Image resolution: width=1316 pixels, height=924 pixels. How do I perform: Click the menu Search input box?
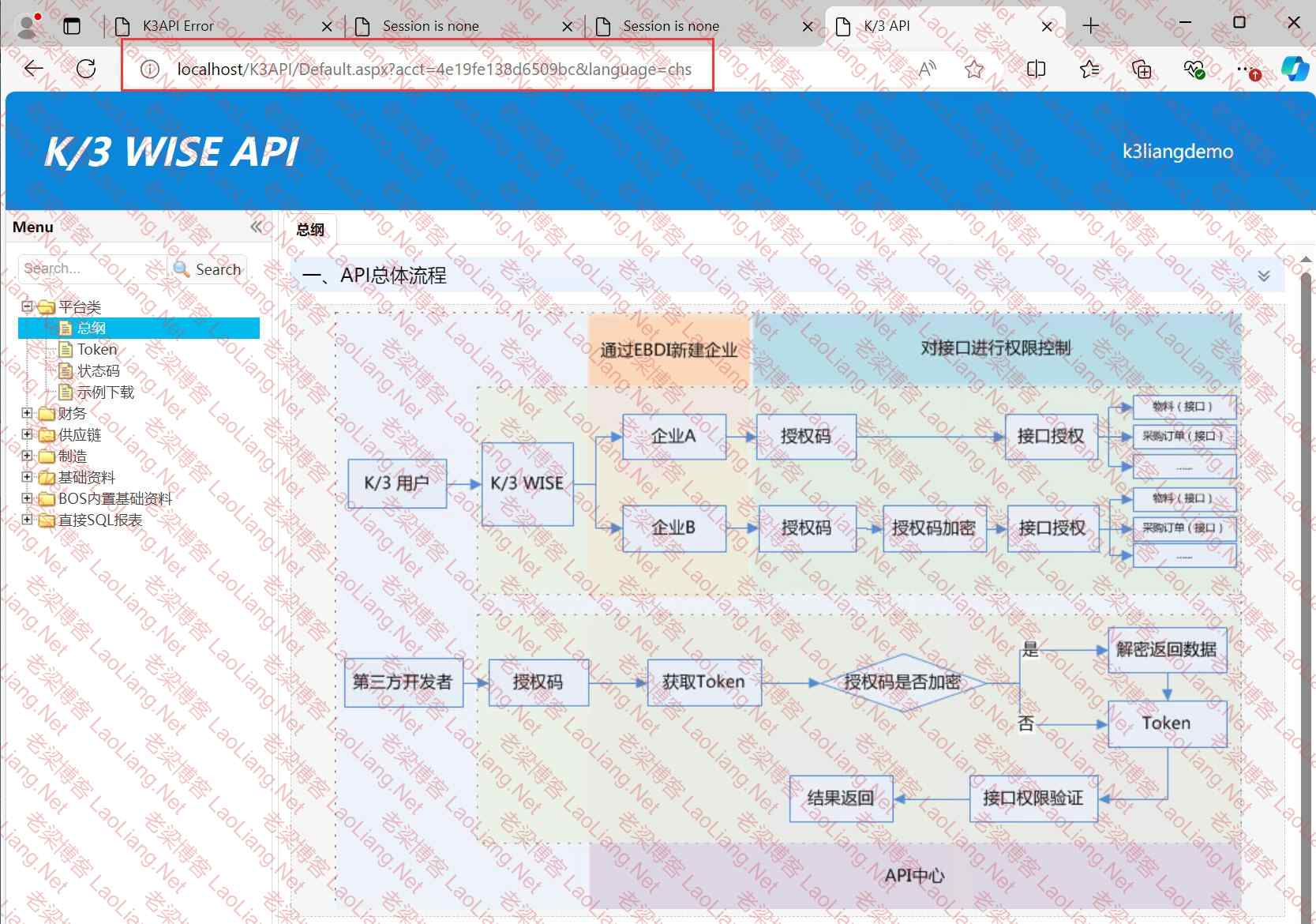(x=93, y=269)
